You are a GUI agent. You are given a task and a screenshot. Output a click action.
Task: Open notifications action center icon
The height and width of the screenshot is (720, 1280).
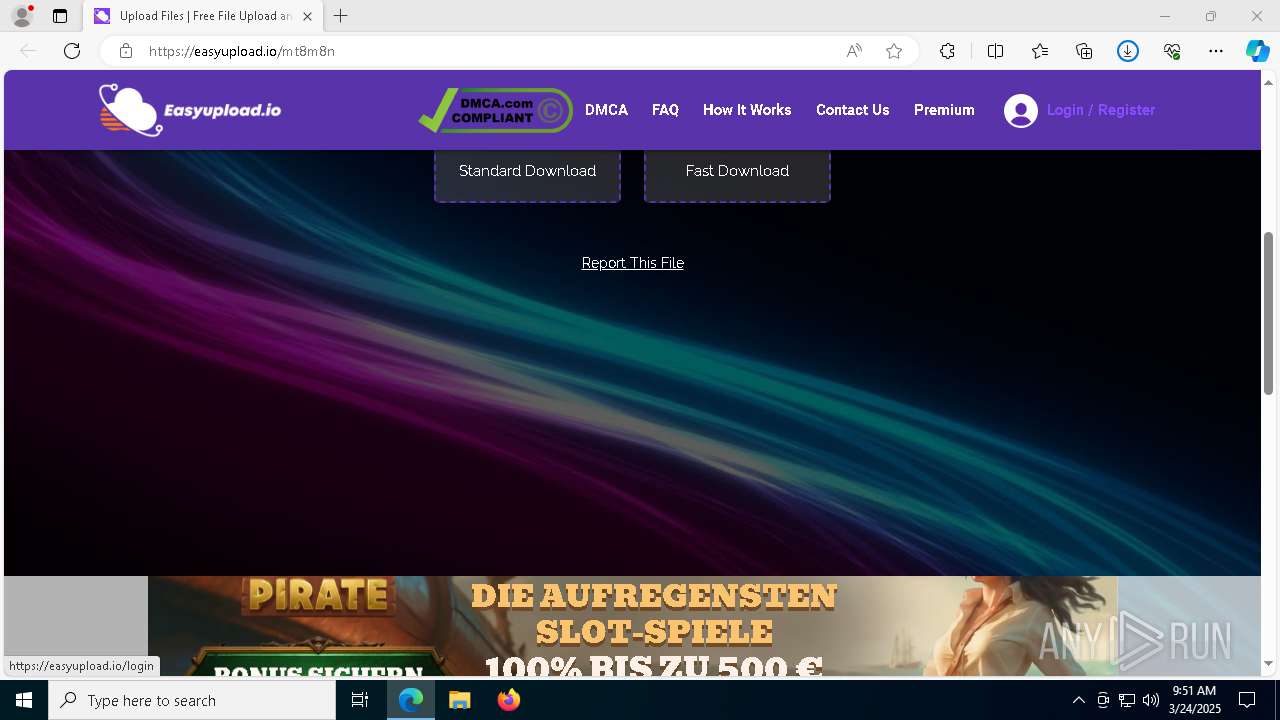tap(1247, 700)
